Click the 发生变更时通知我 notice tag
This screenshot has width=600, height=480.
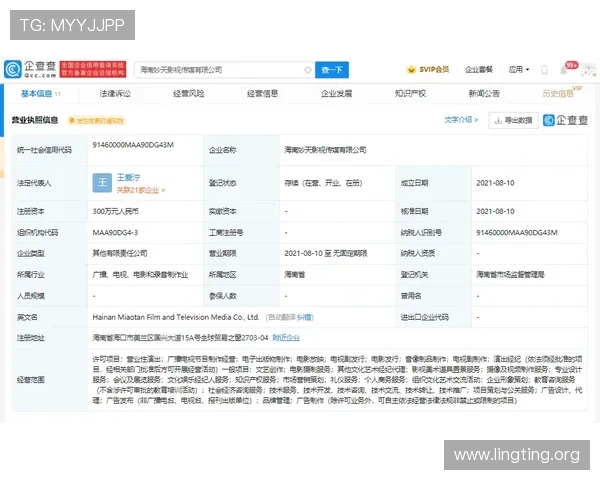point(96,121)
